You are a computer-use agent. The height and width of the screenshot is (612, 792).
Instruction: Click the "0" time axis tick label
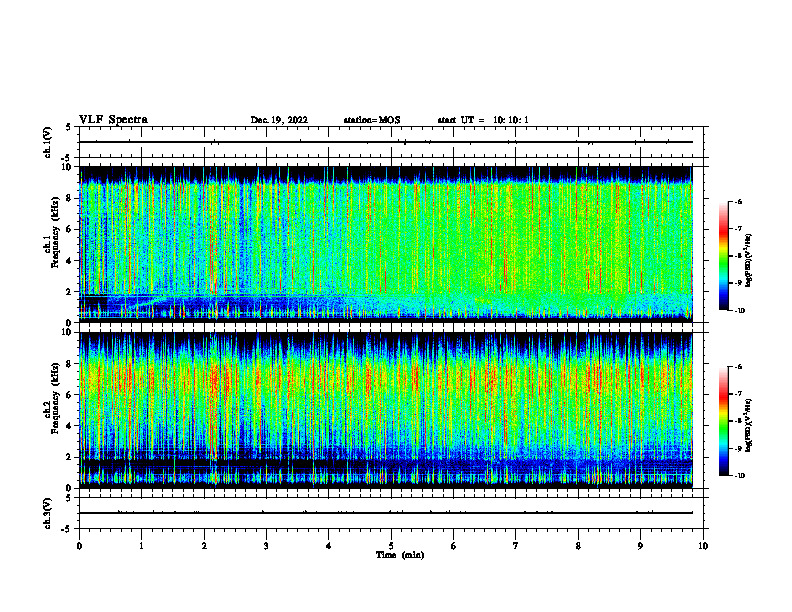(x=79, y=546)
